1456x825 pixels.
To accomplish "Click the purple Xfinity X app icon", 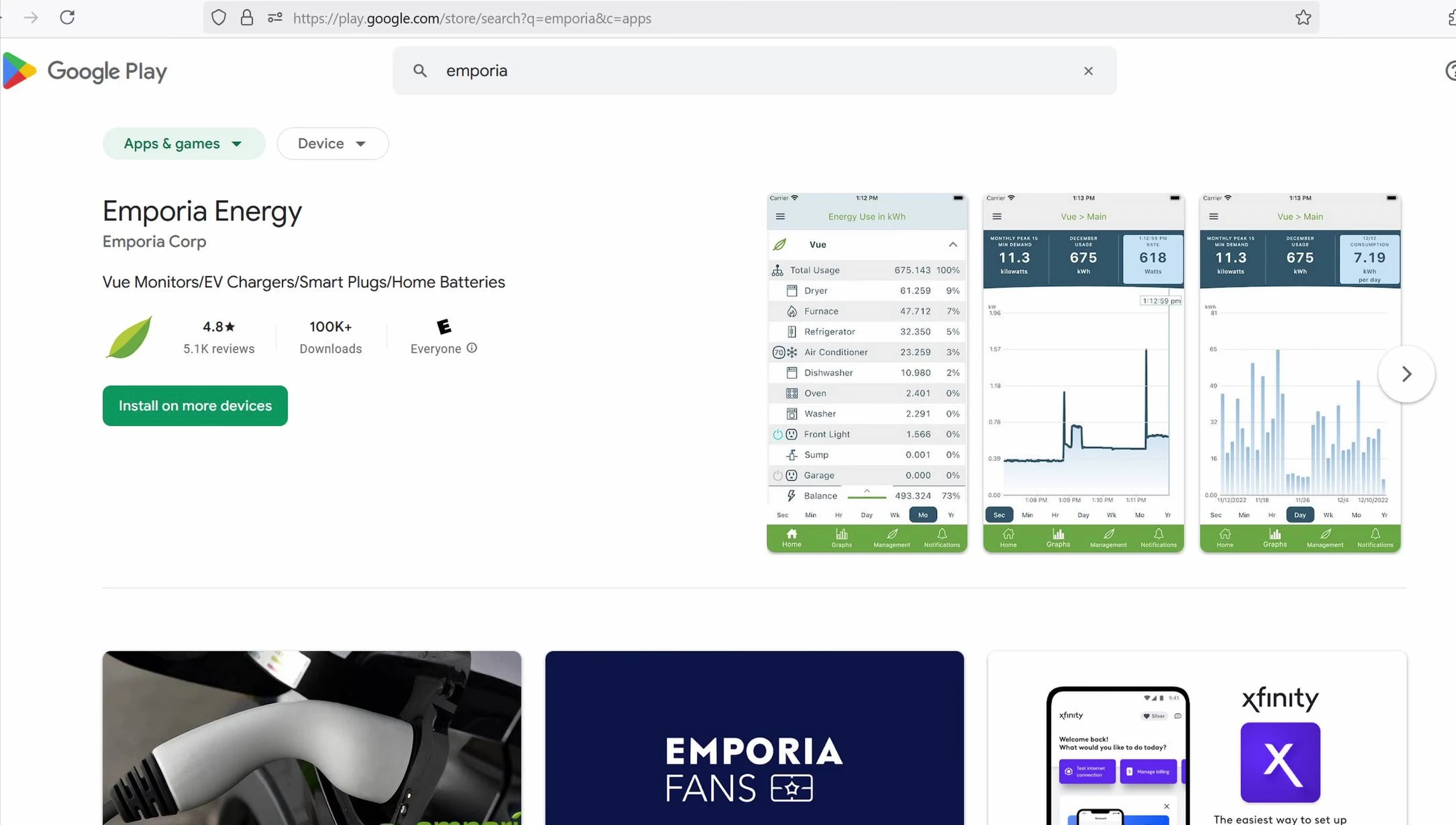I will click(x=1280, y=762).
